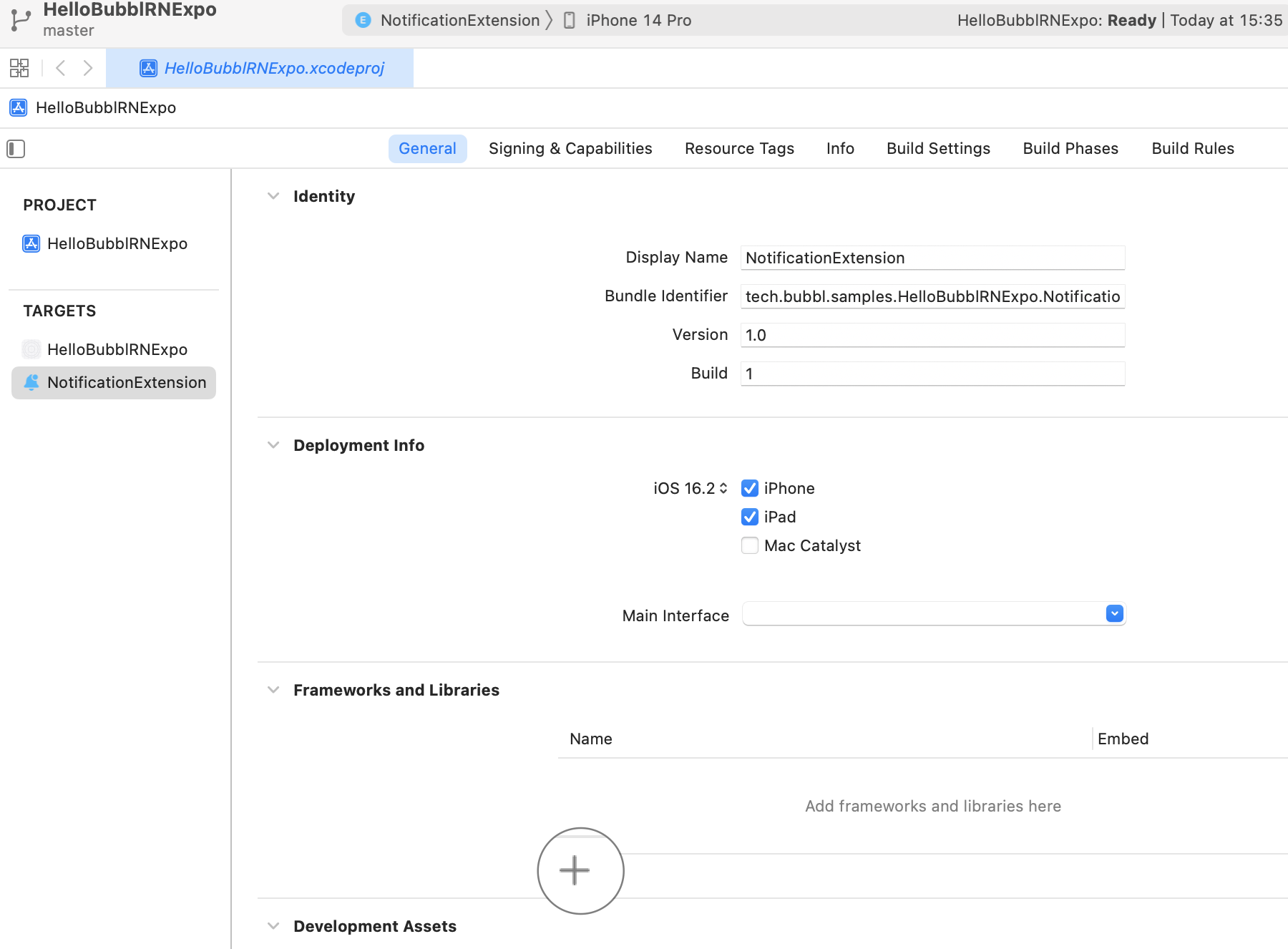This screenshot has height=949, width=1288.
Task: Click the xcodeproj file icon in tab
Action: coord(148,68)
